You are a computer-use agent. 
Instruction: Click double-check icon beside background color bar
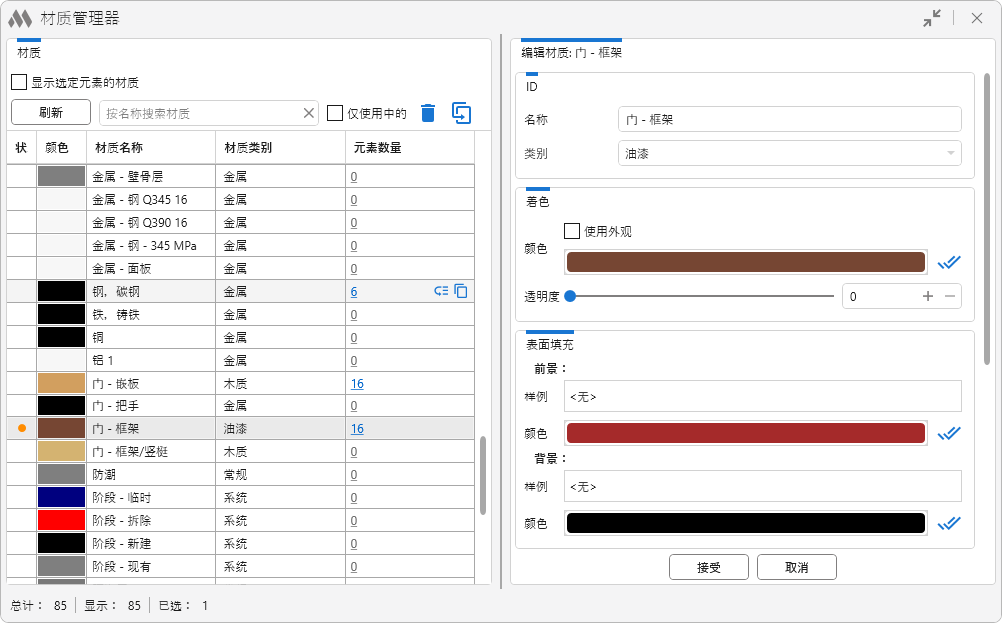click(948, 523)
